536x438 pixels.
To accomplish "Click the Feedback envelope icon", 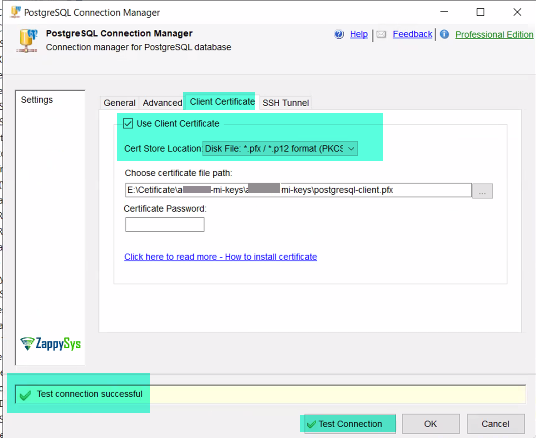I will tap(381, 34).
